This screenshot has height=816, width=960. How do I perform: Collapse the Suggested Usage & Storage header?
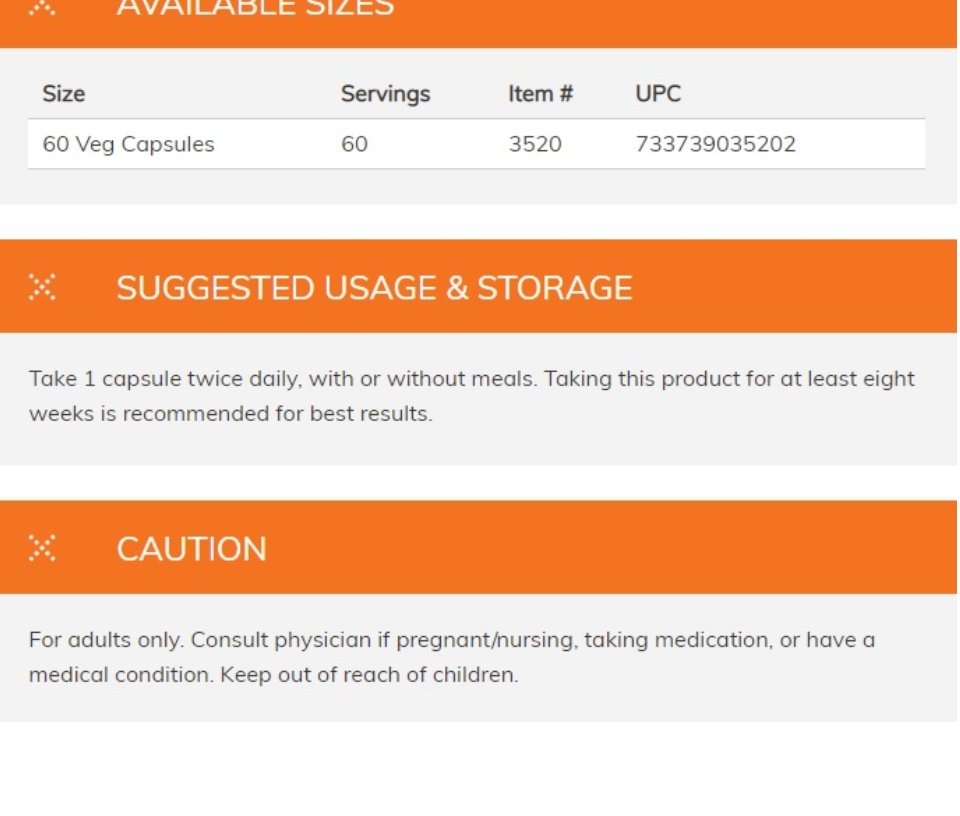click(478, 286)
